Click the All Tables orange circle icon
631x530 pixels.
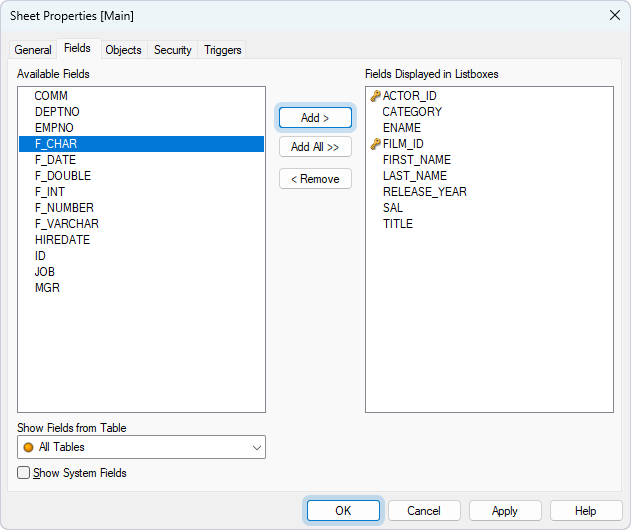29,448
